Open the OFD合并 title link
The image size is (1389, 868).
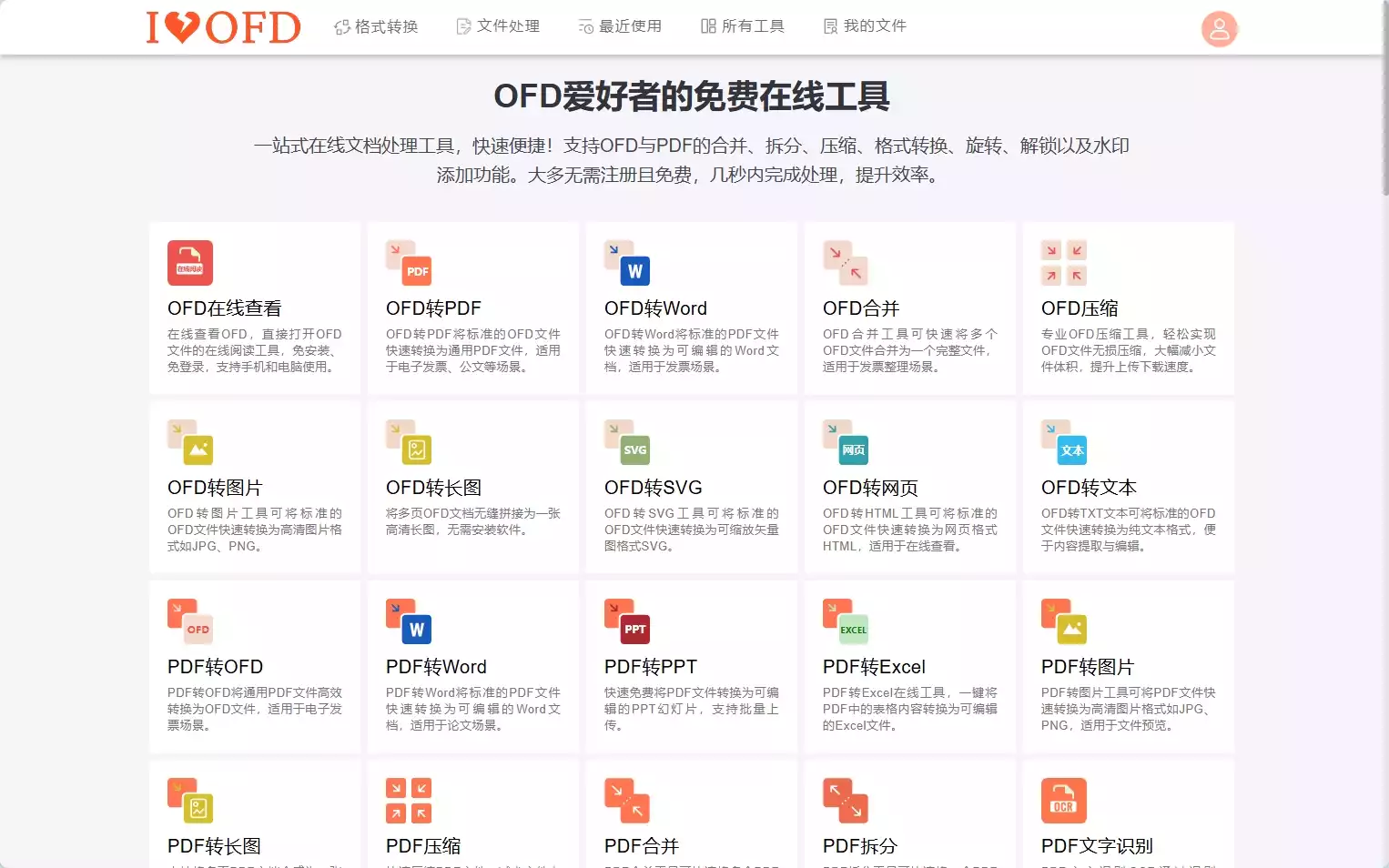pyautogui.click(x=861, y=308)
